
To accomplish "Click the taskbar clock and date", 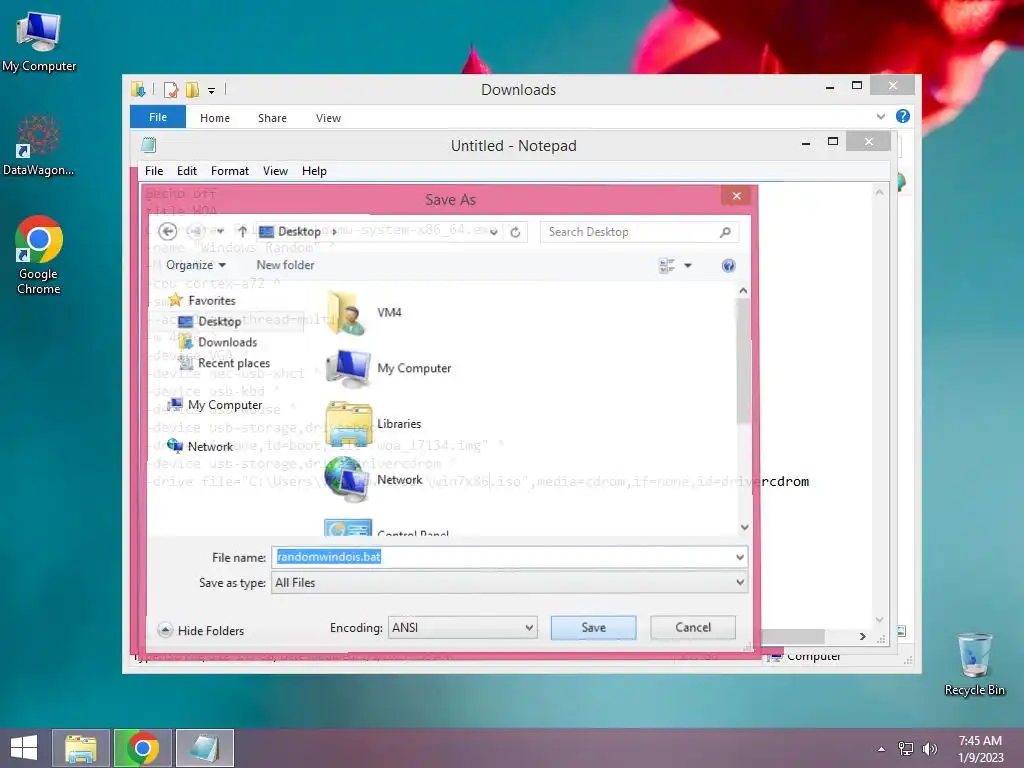I will 980,748.
